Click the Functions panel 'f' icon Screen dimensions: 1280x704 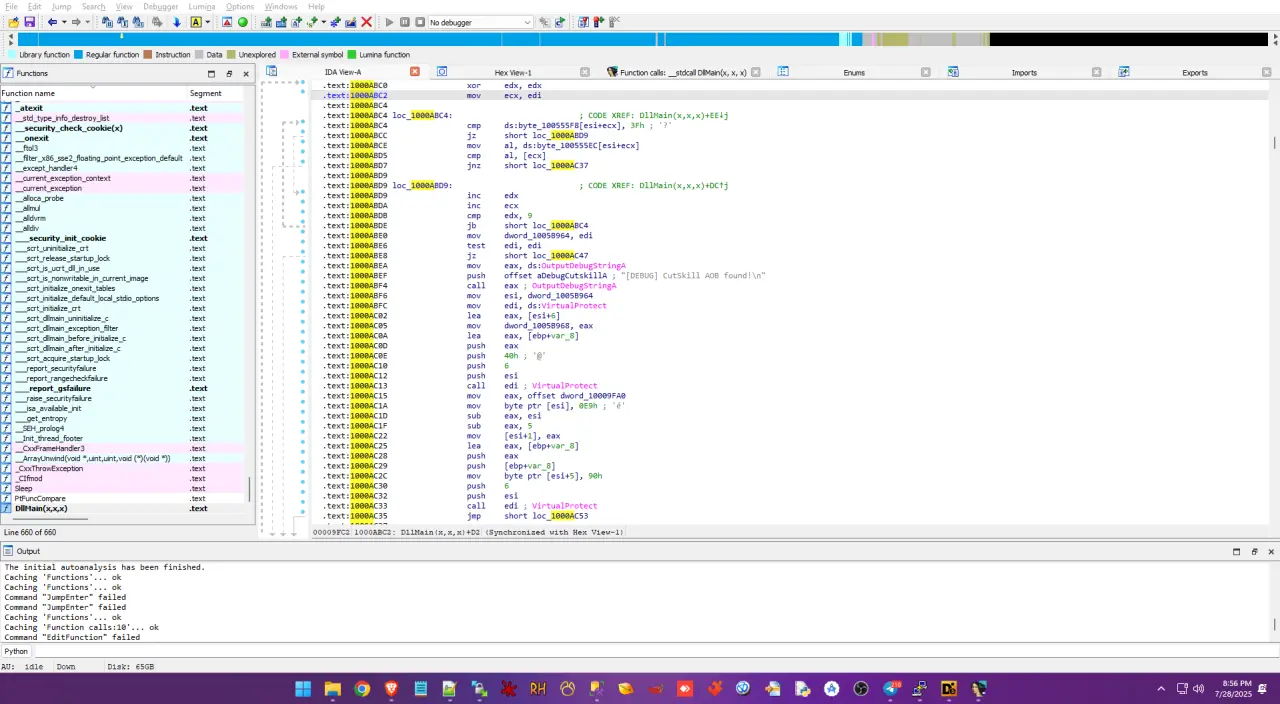[x=7, y=73]
